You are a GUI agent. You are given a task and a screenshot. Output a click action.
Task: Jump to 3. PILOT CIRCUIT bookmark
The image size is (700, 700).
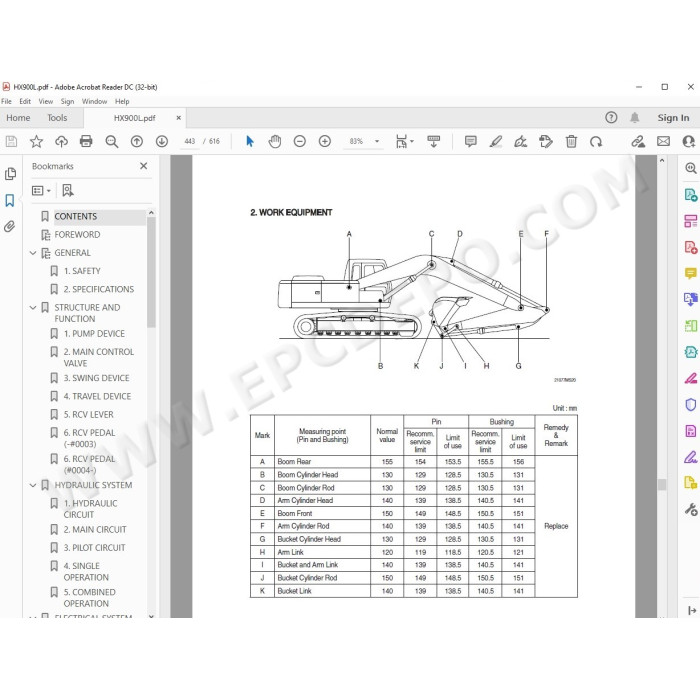94,548
